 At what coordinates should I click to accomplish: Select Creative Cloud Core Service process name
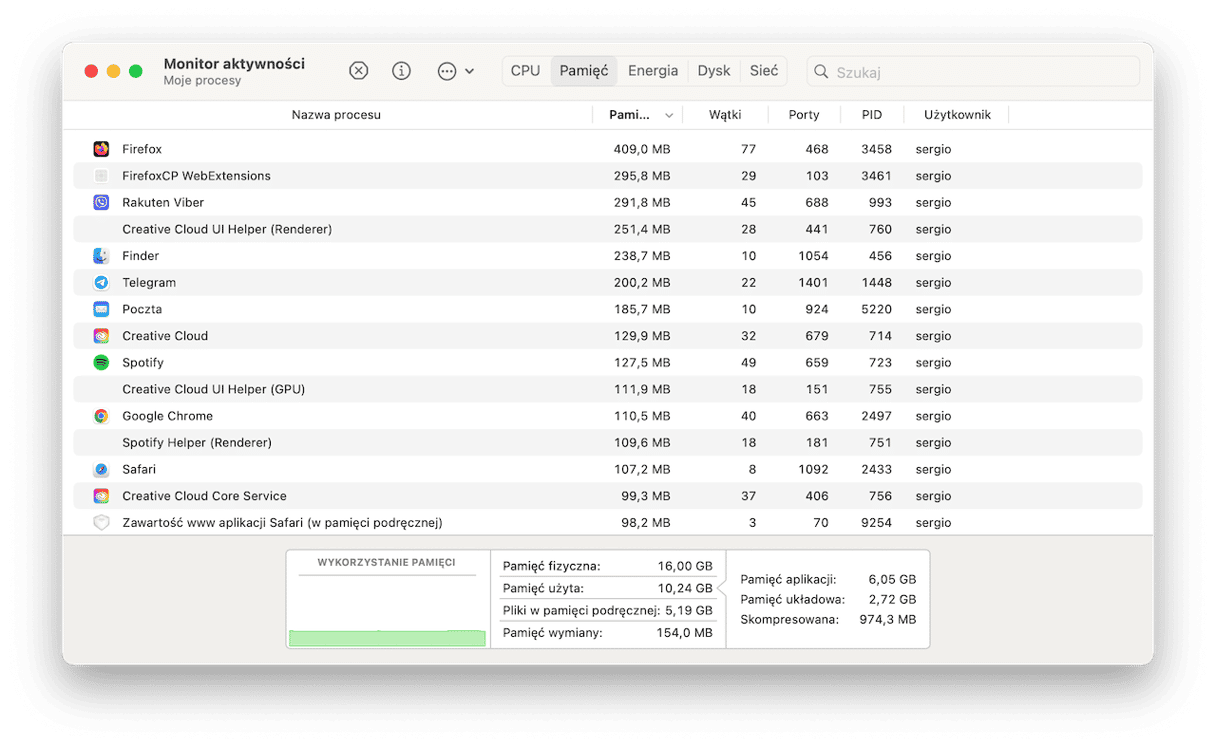coord(204,496)
